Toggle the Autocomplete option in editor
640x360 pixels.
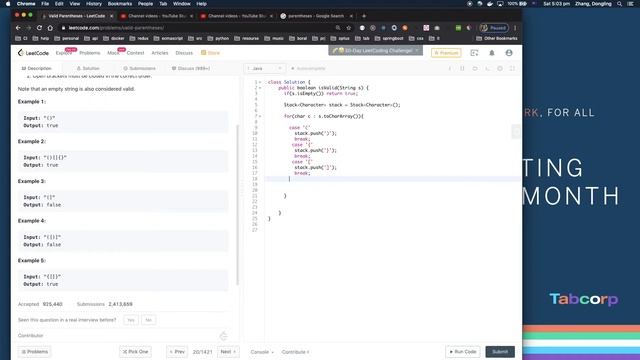308,69
